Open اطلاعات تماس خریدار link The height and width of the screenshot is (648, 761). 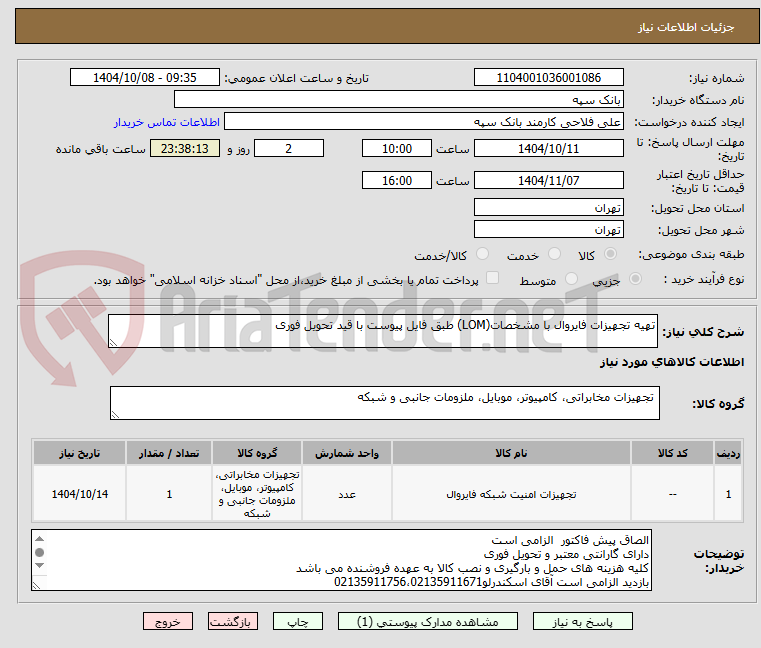[167, 122]
